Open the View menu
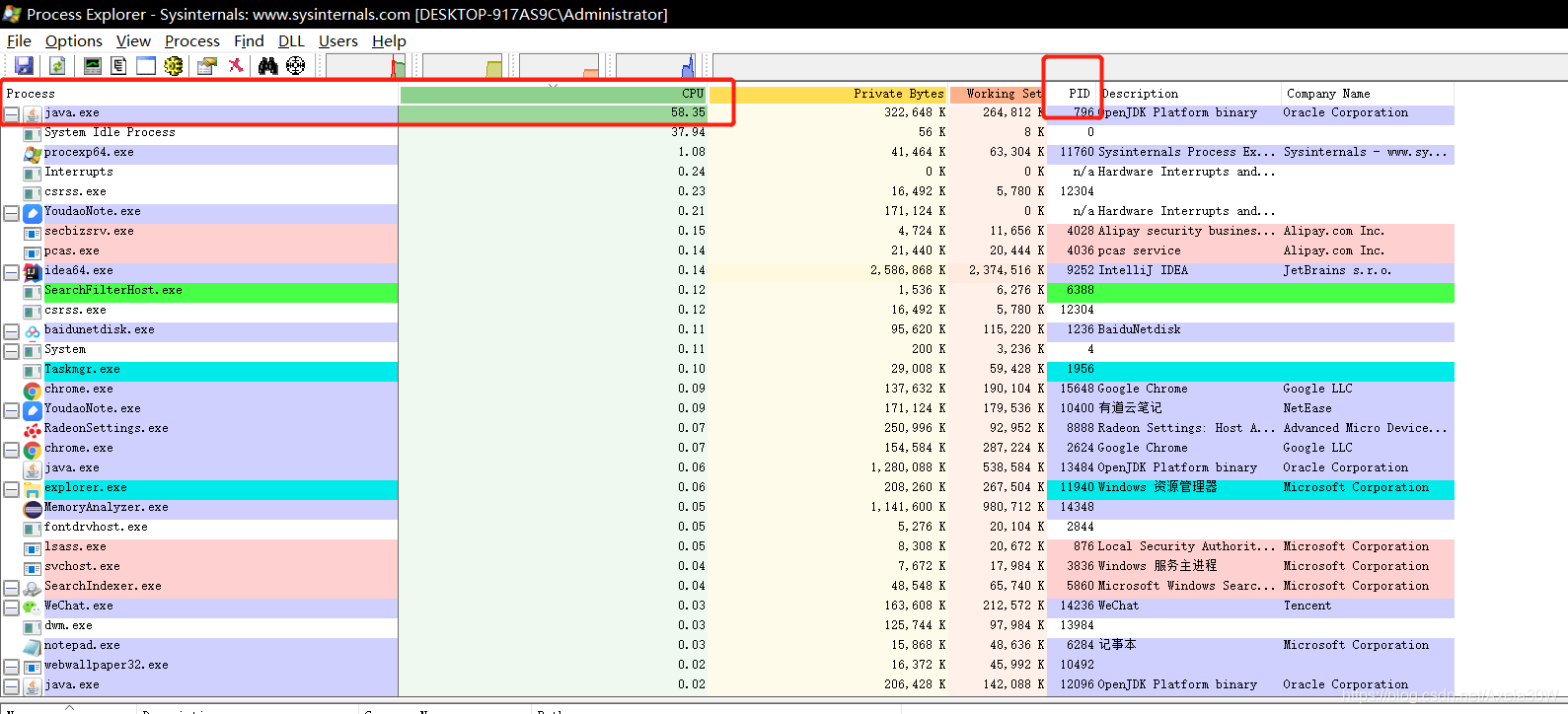1568x714 pixels. (133, 41)
